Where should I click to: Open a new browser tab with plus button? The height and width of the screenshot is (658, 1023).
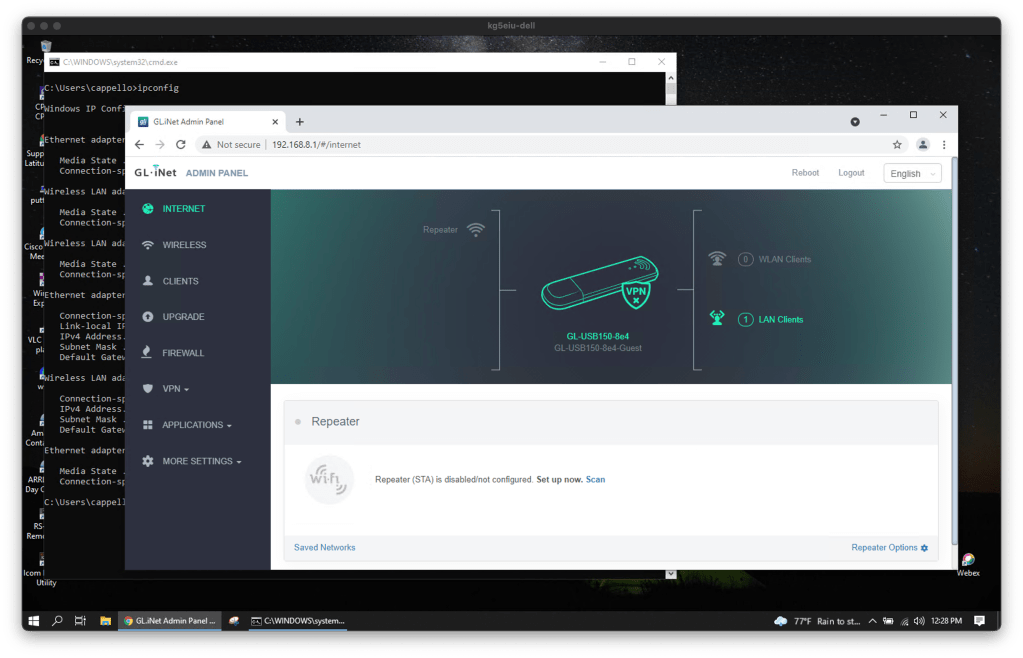pyautogui.click(x=299, y=121)
